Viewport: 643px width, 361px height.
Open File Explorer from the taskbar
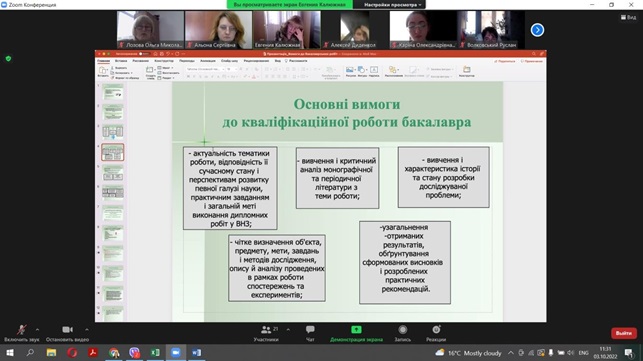point(51,353)
